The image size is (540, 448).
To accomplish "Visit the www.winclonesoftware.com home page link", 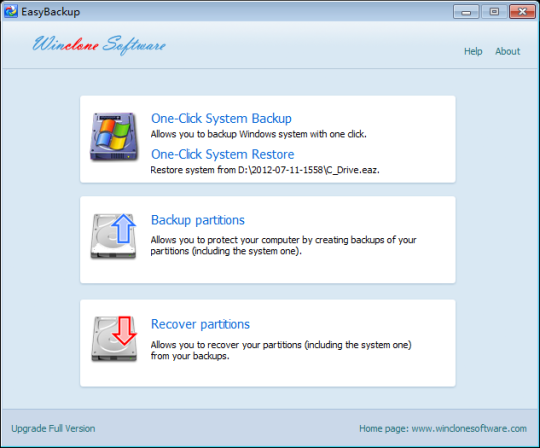I will coord(469,428).
